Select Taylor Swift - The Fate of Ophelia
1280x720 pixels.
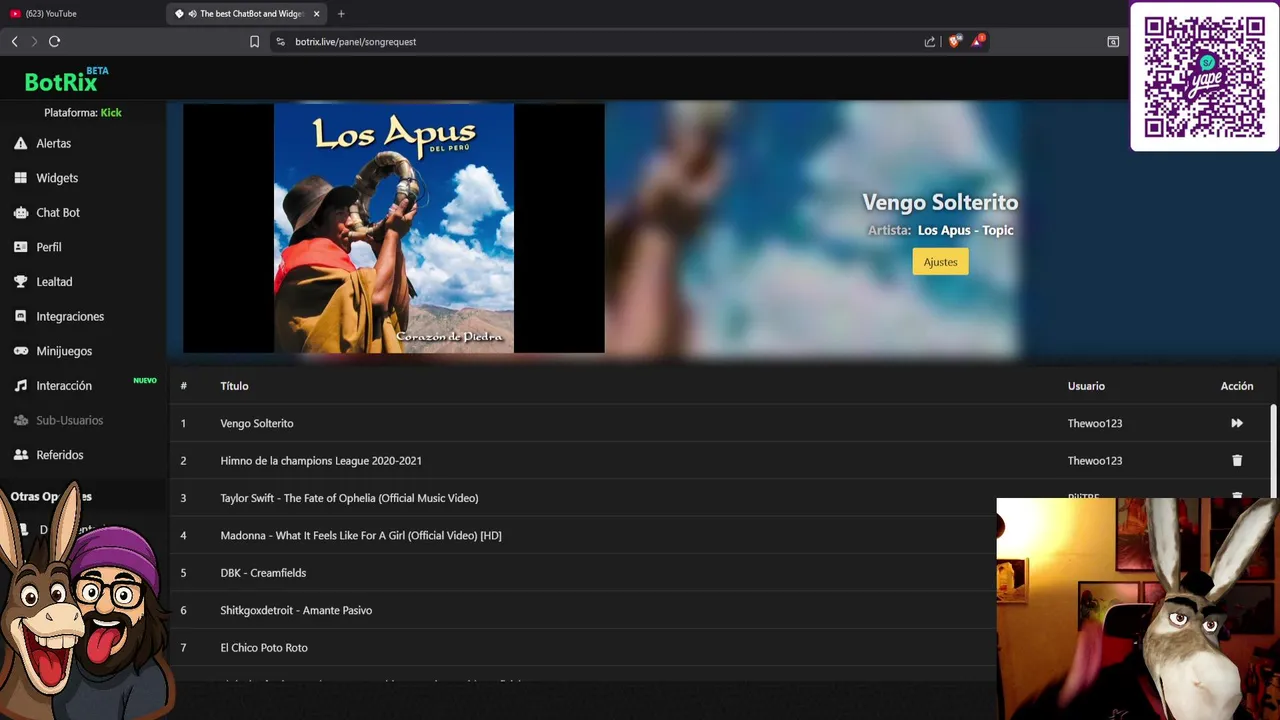(x=349, y=498)
